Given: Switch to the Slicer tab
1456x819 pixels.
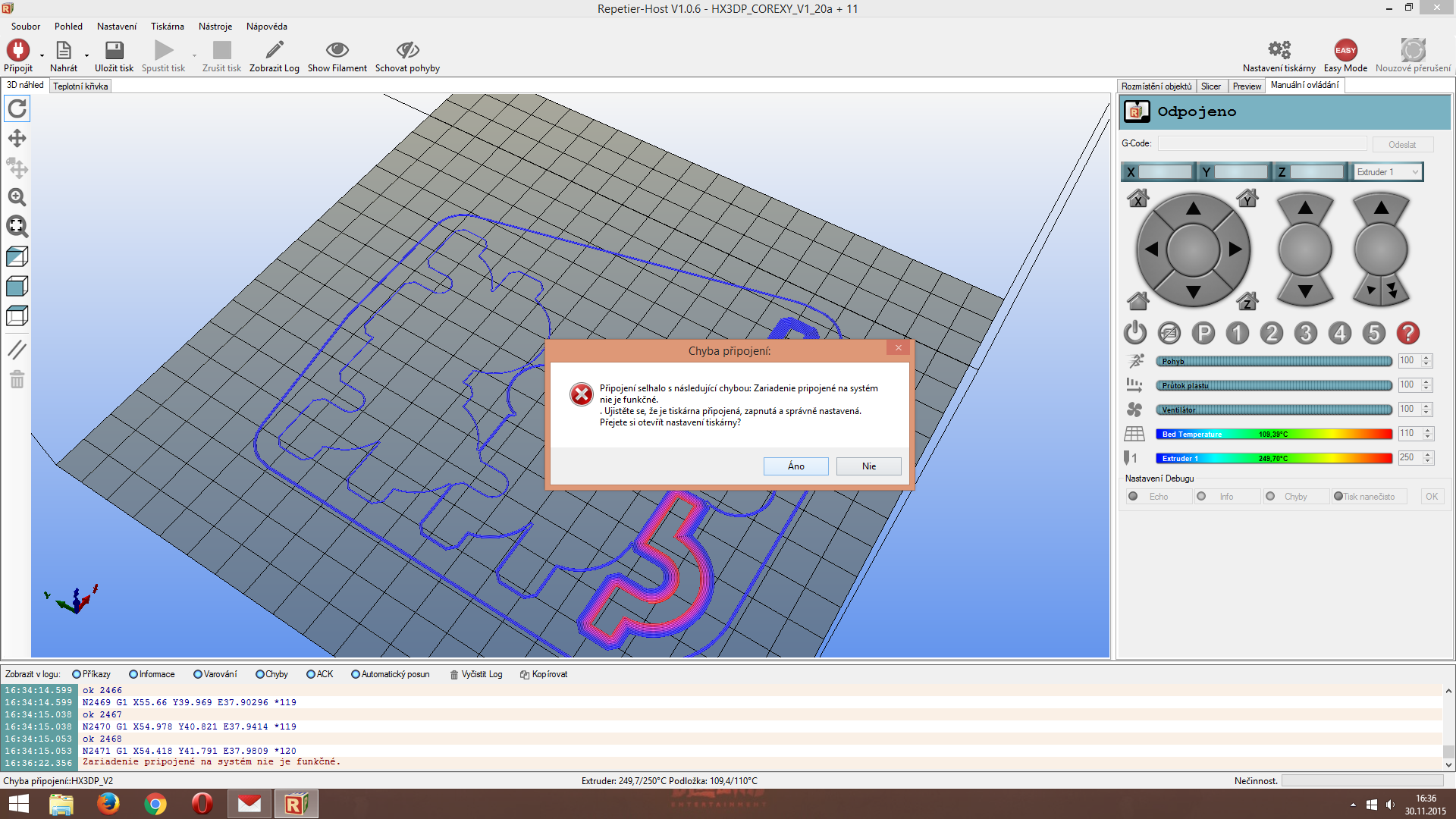Looking at the screenshot, I should click(x=1211, y=86).
